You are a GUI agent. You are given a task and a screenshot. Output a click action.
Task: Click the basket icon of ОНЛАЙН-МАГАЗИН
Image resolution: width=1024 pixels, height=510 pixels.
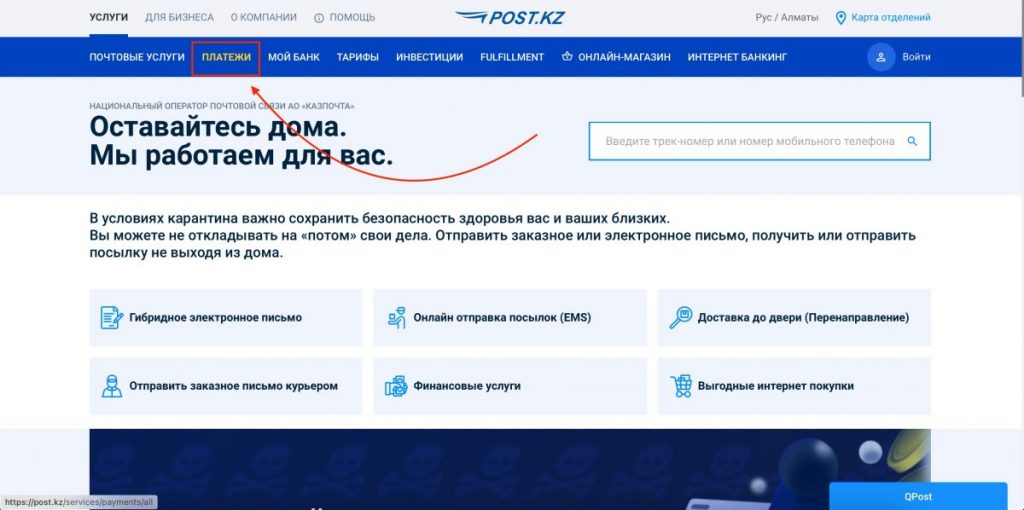click(567, 57)
